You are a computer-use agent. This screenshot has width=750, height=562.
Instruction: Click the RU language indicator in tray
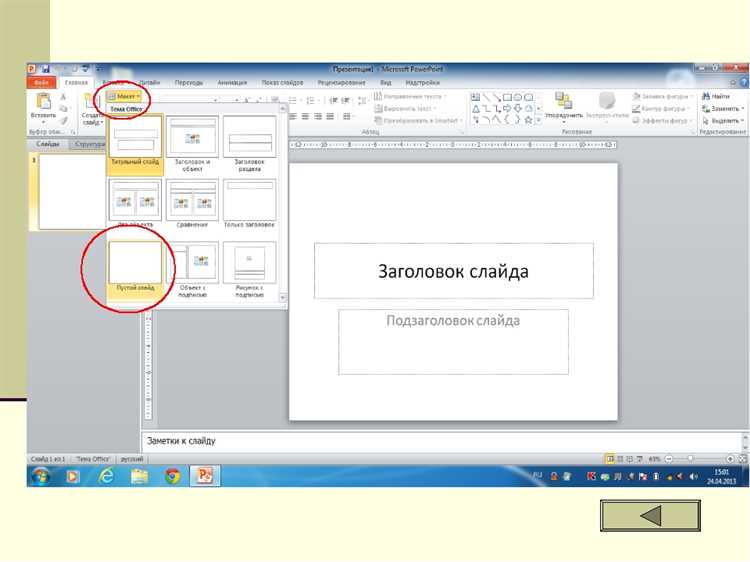538,475
